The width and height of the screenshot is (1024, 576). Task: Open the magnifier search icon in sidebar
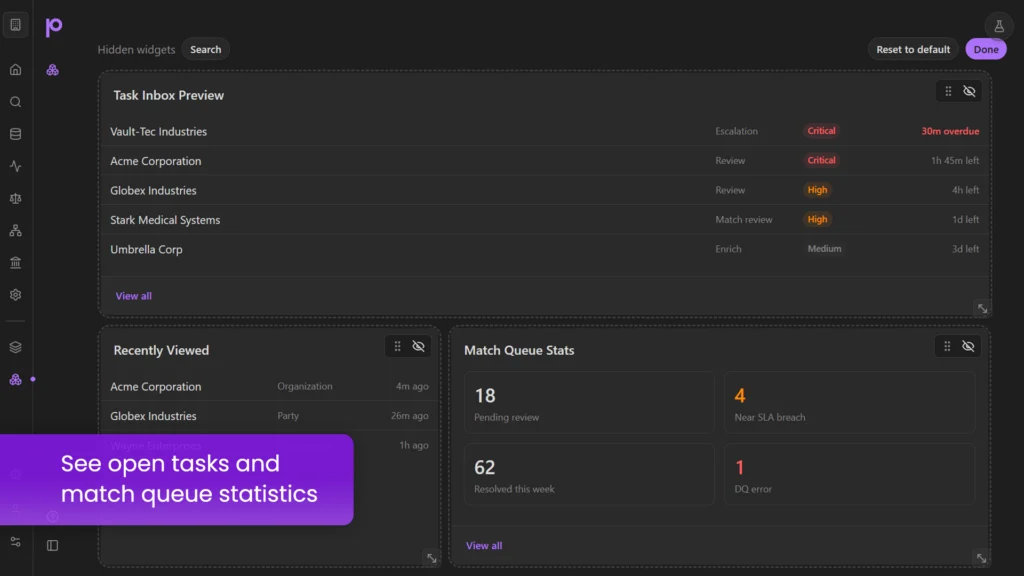point(16,102)
